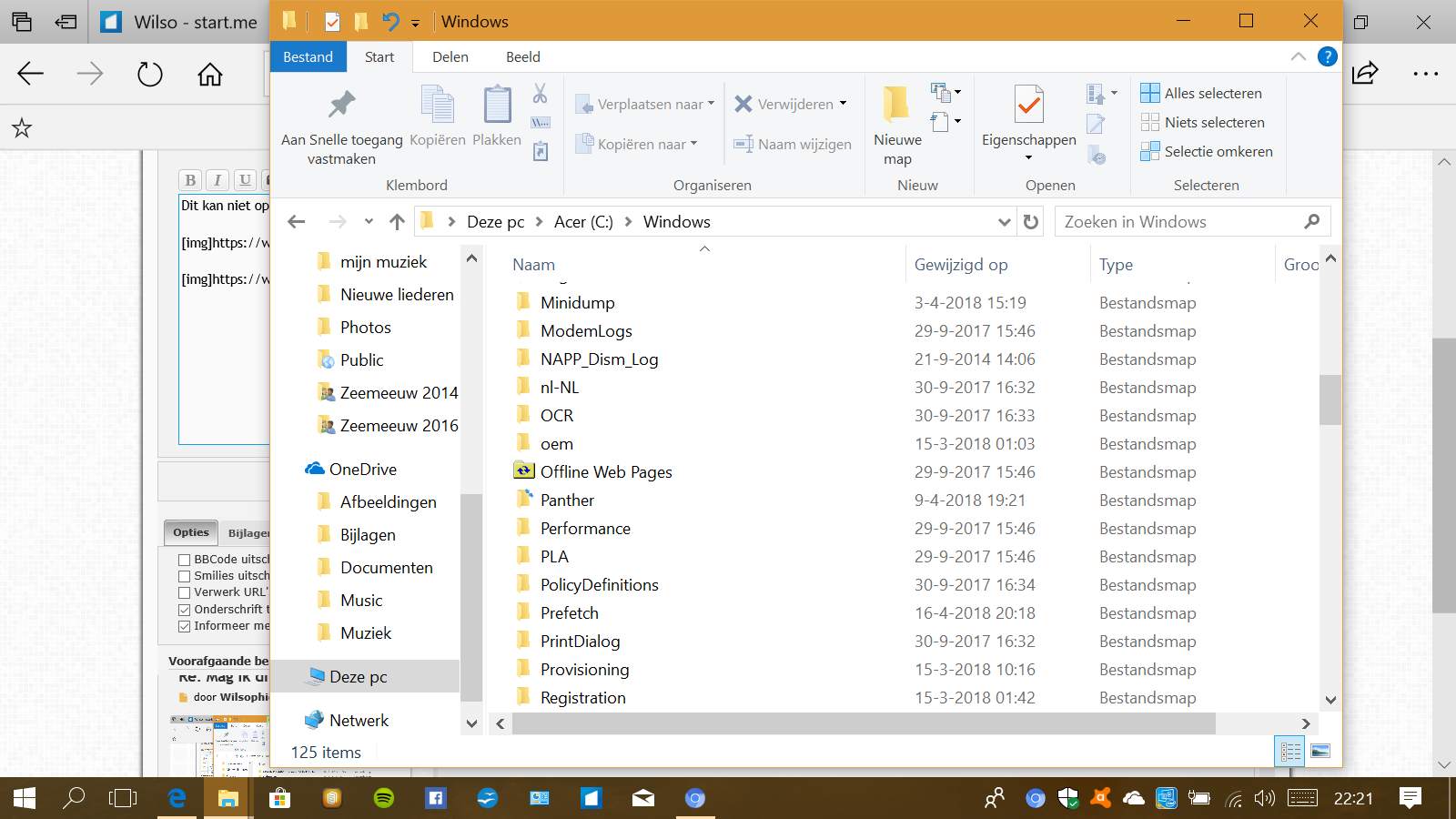
Task: Click the scissors cut icon
Action: pyautogui.click(x=541, y=94)
